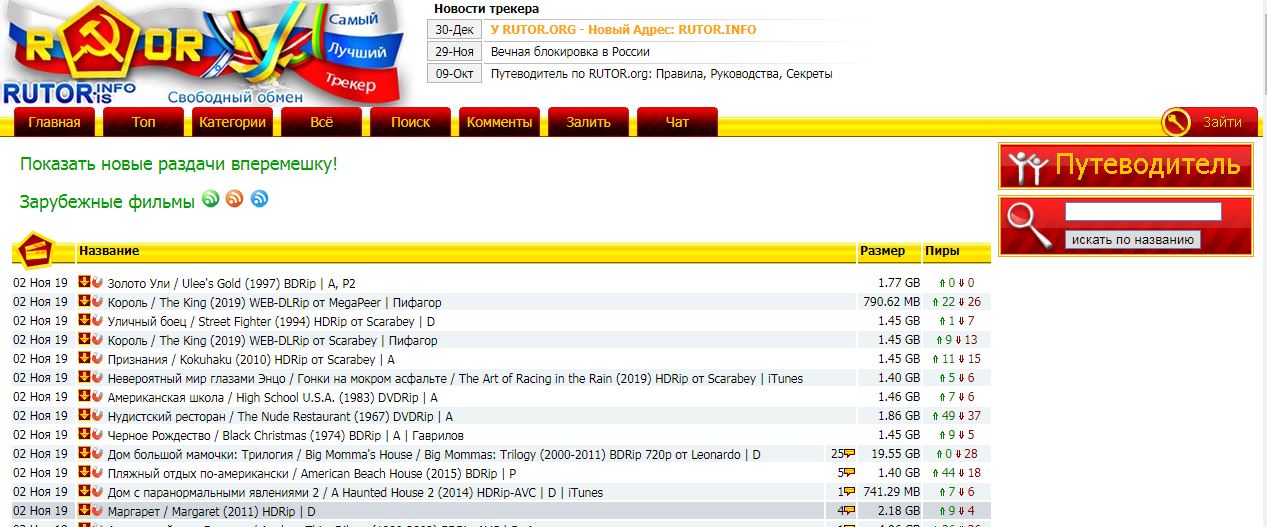Click magnet icon for Street Fighter row

pos(97,321)
